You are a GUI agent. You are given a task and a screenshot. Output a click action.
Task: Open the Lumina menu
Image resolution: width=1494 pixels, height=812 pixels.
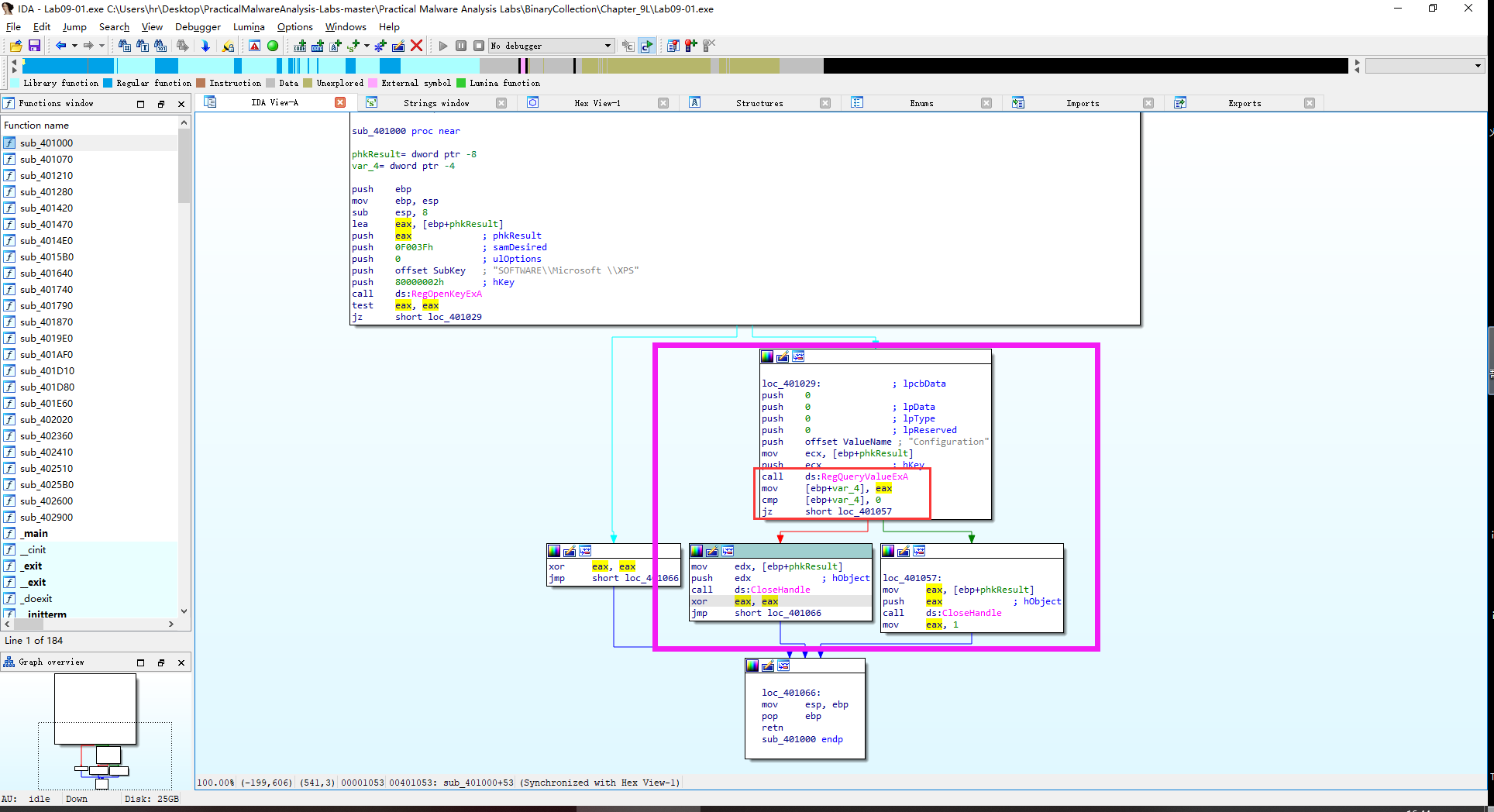click(x=249, y=26)
